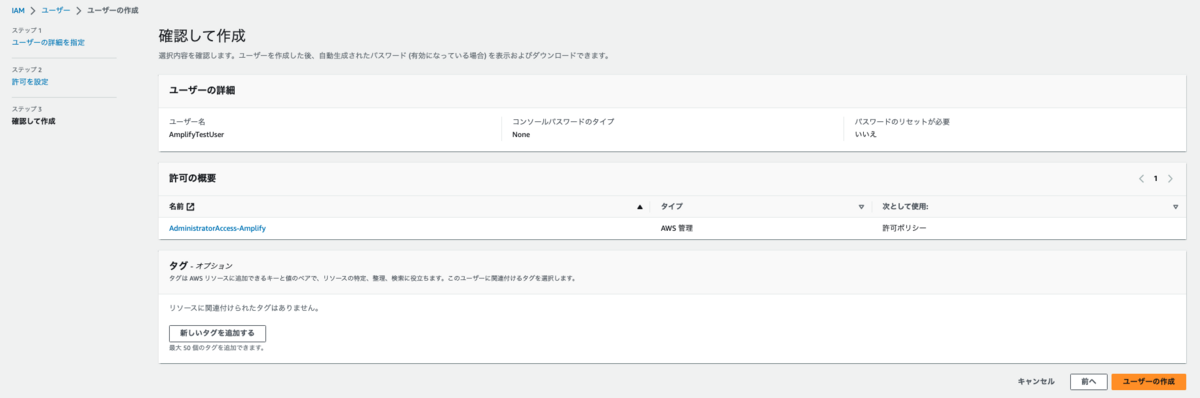Click 新しいタグを追加する button

(x=217, y=333)
